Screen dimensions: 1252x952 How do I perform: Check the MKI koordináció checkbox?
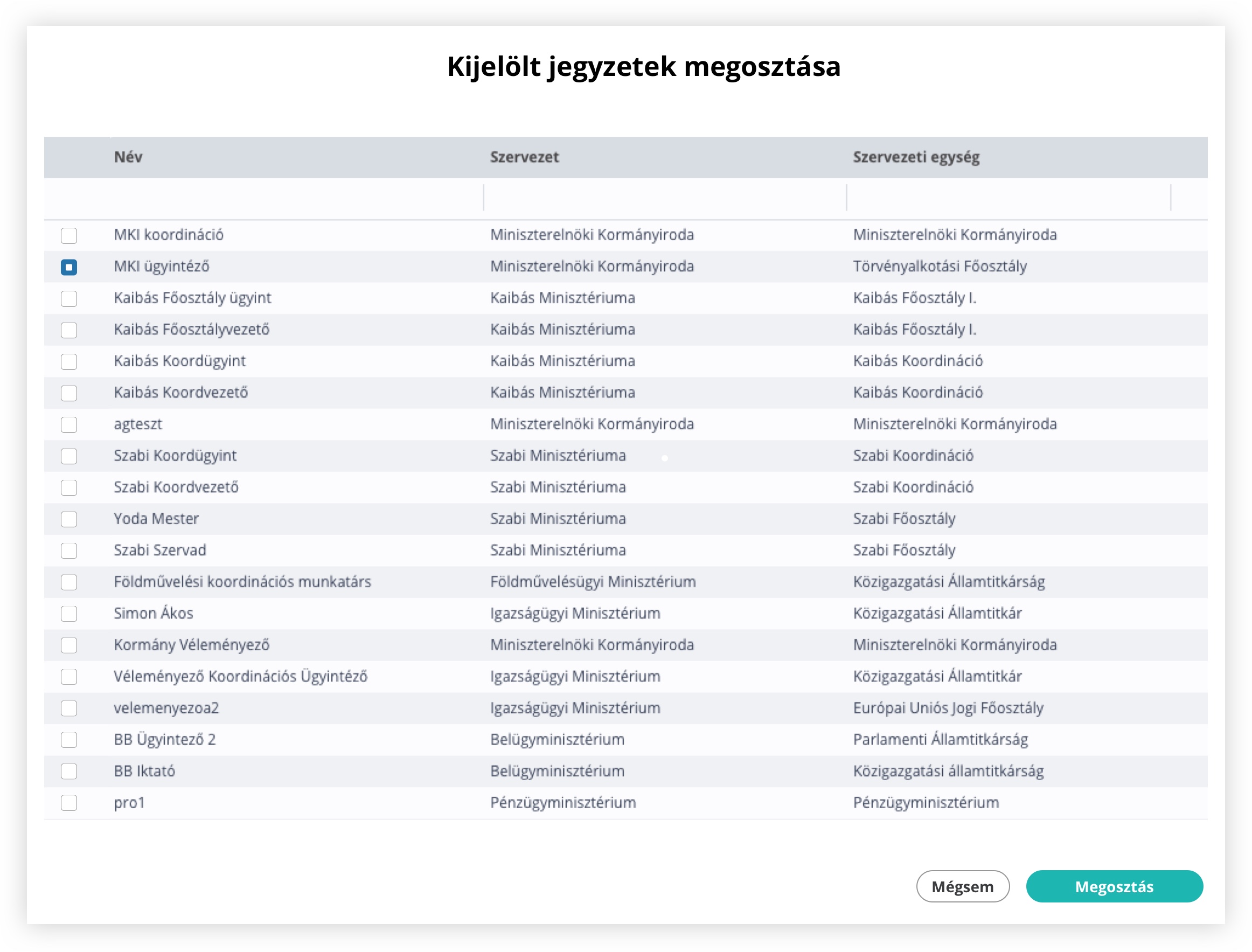[x=68, y=235]
